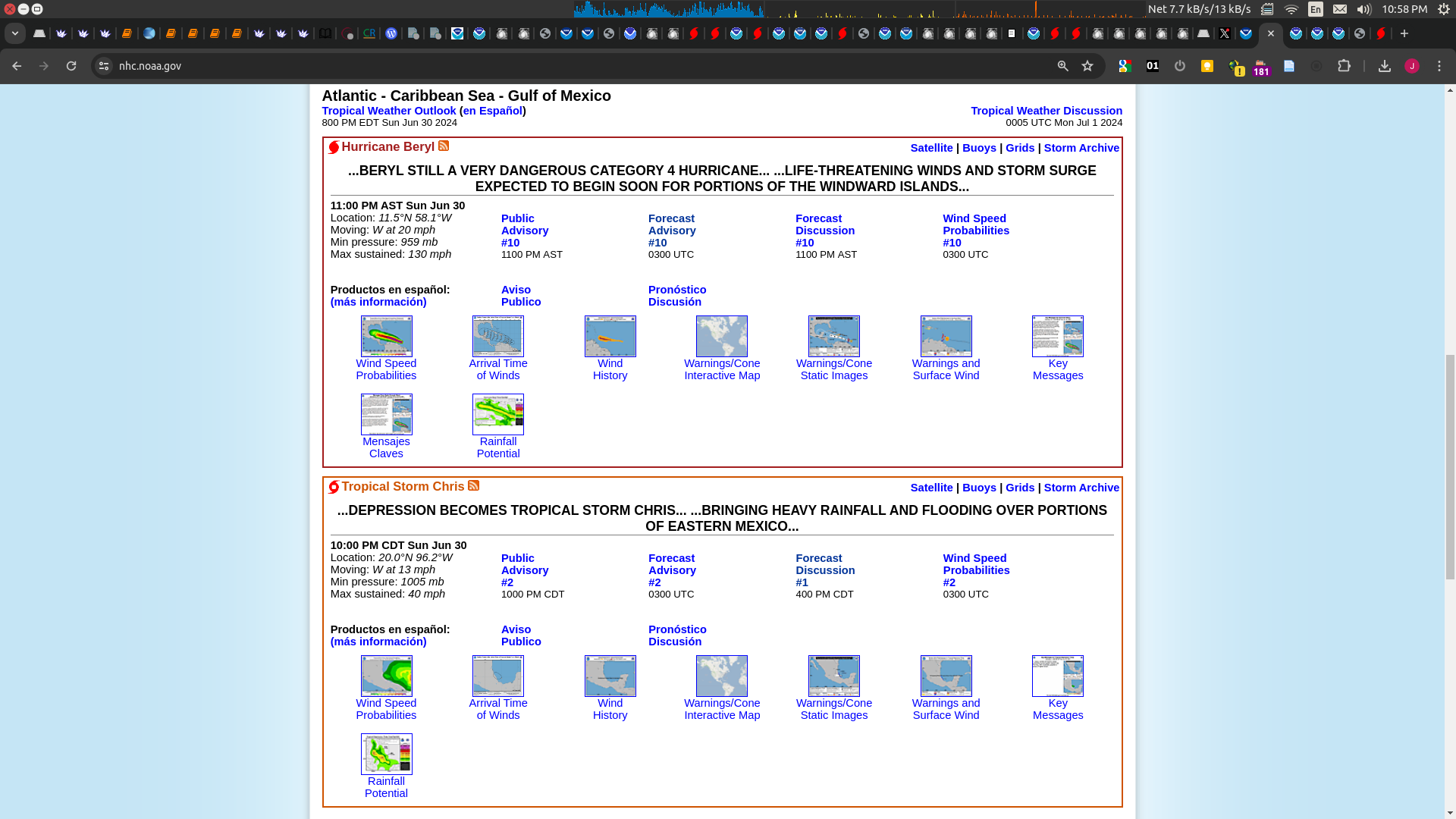Click Beryl más información link
The width and height of the screenshot is (1456, 819).
[378, 302]
